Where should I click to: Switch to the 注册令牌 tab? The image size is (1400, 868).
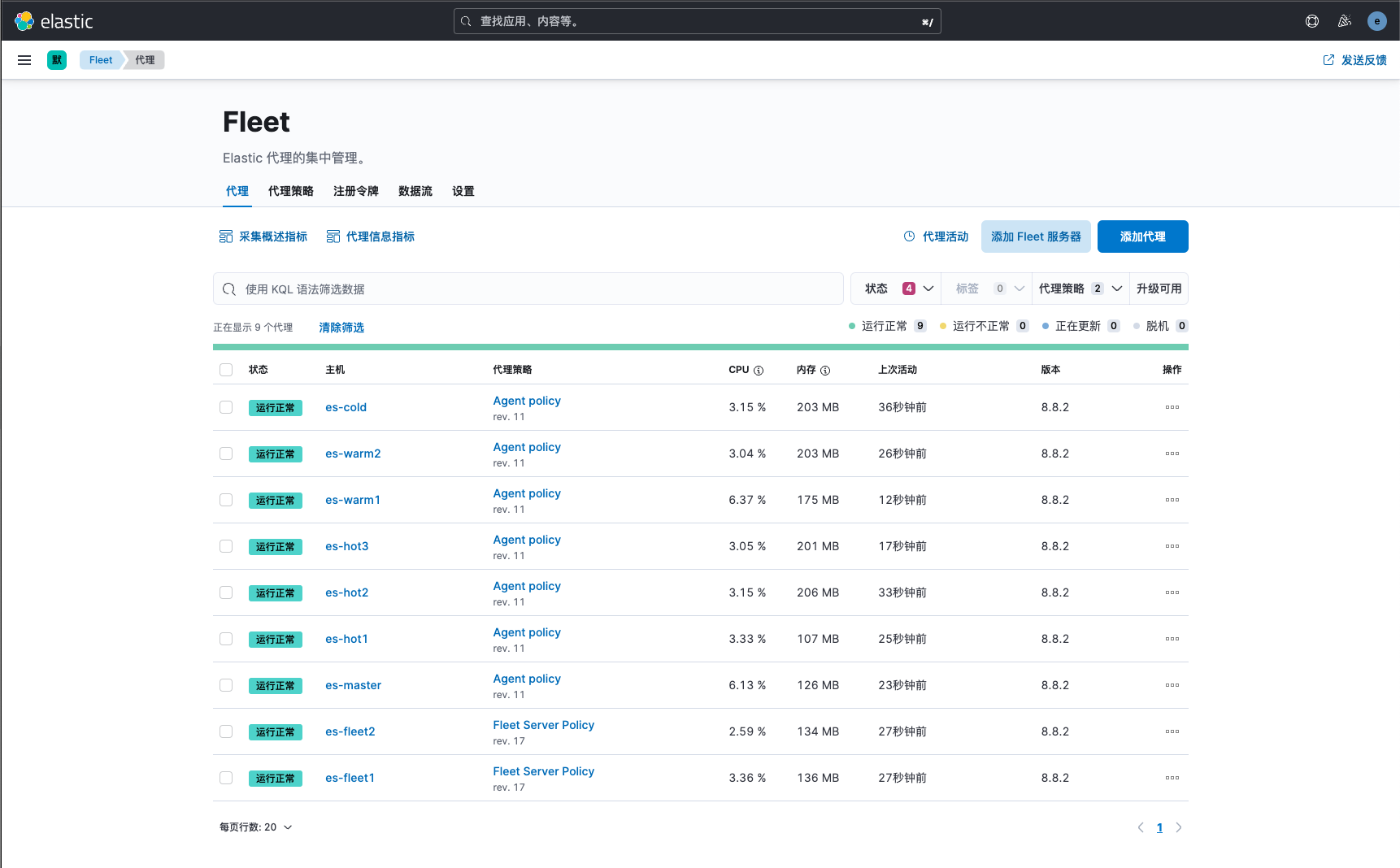[356, 191]
